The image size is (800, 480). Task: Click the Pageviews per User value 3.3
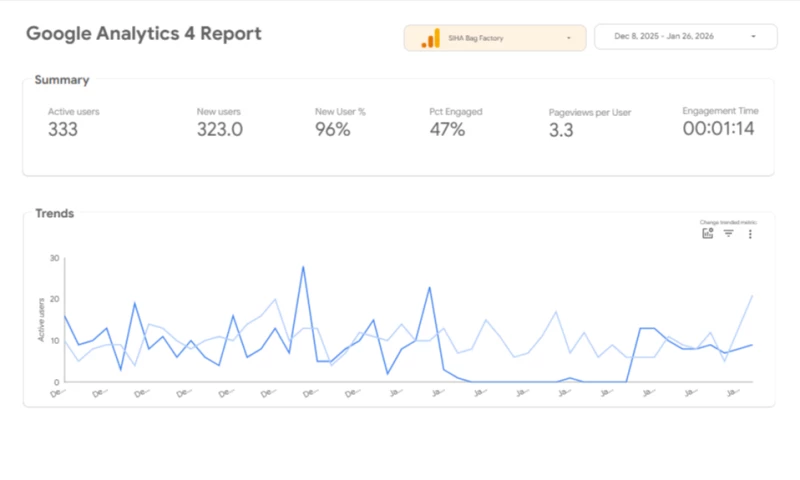click(561, 130)
